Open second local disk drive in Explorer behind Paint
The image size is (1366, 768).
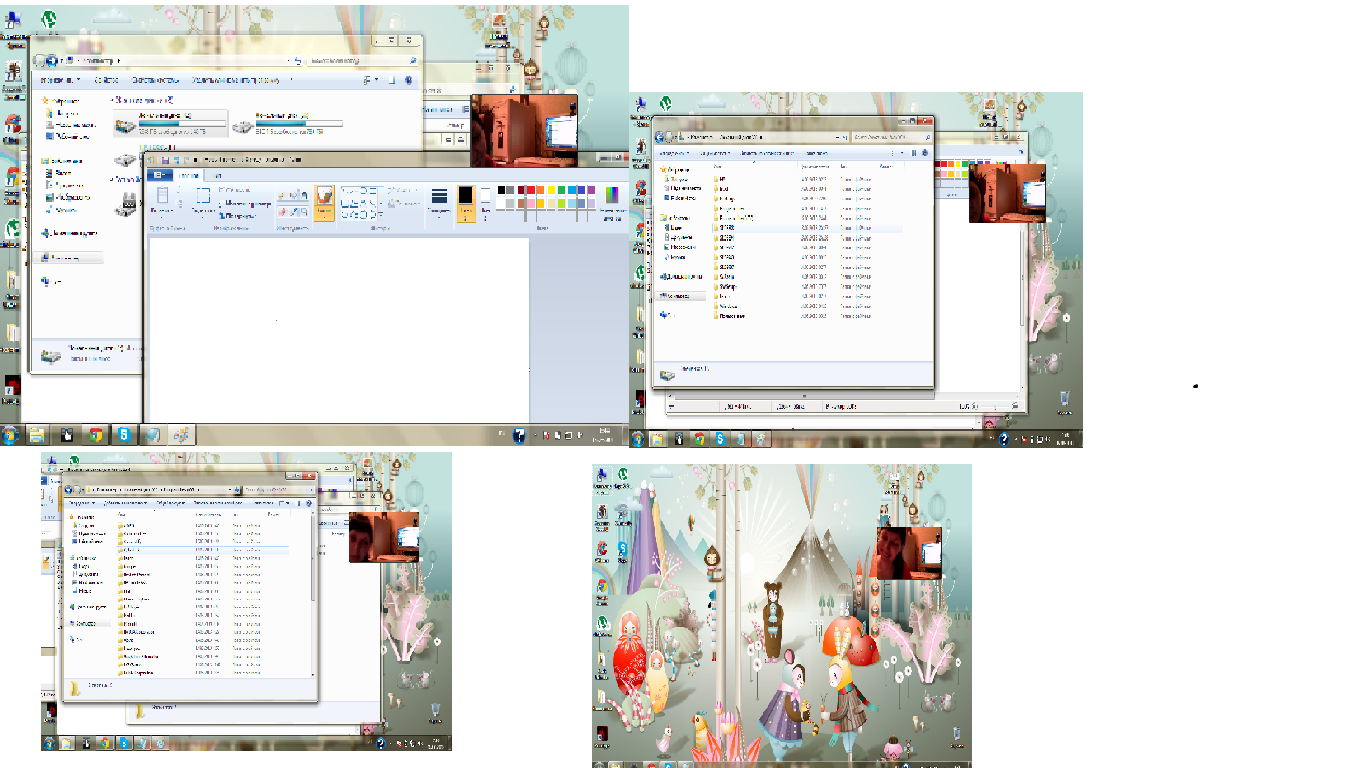click(288, 126)
